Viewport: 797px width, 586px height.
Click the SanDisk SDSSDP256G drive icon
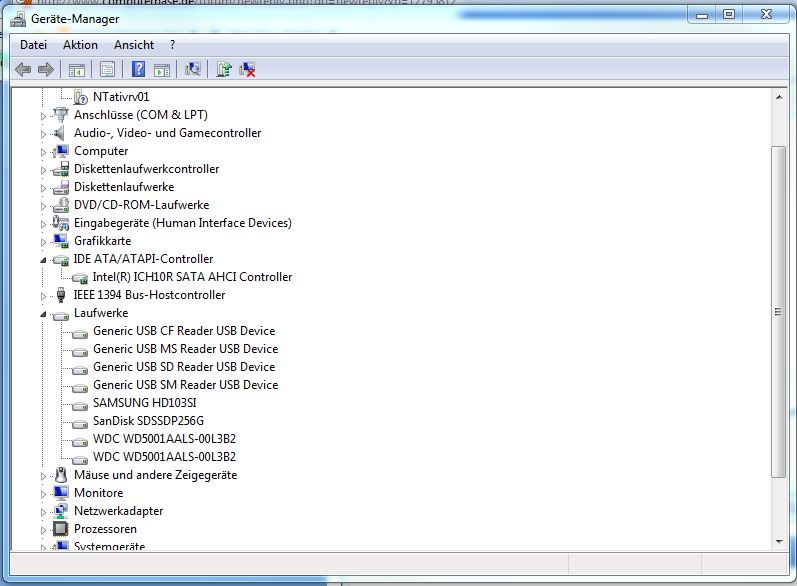click(x=80, y=423)
